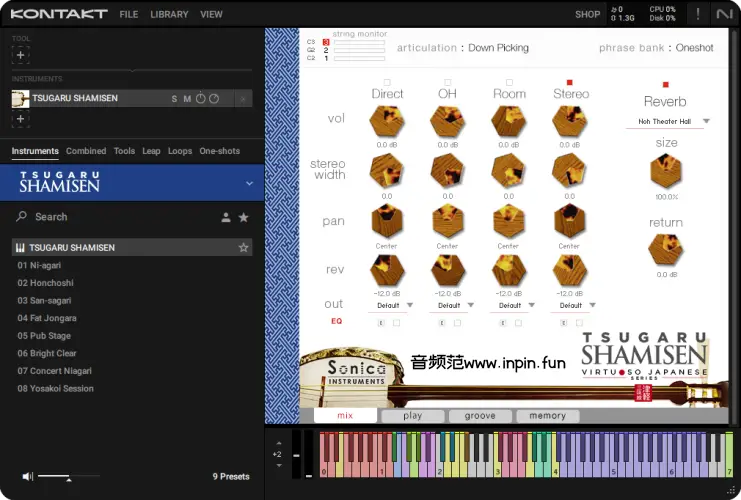Solo the TSUGARU SHAMISEN instrument
The width and height of the screenshot is (741, 500).
(x=174, y=99)
